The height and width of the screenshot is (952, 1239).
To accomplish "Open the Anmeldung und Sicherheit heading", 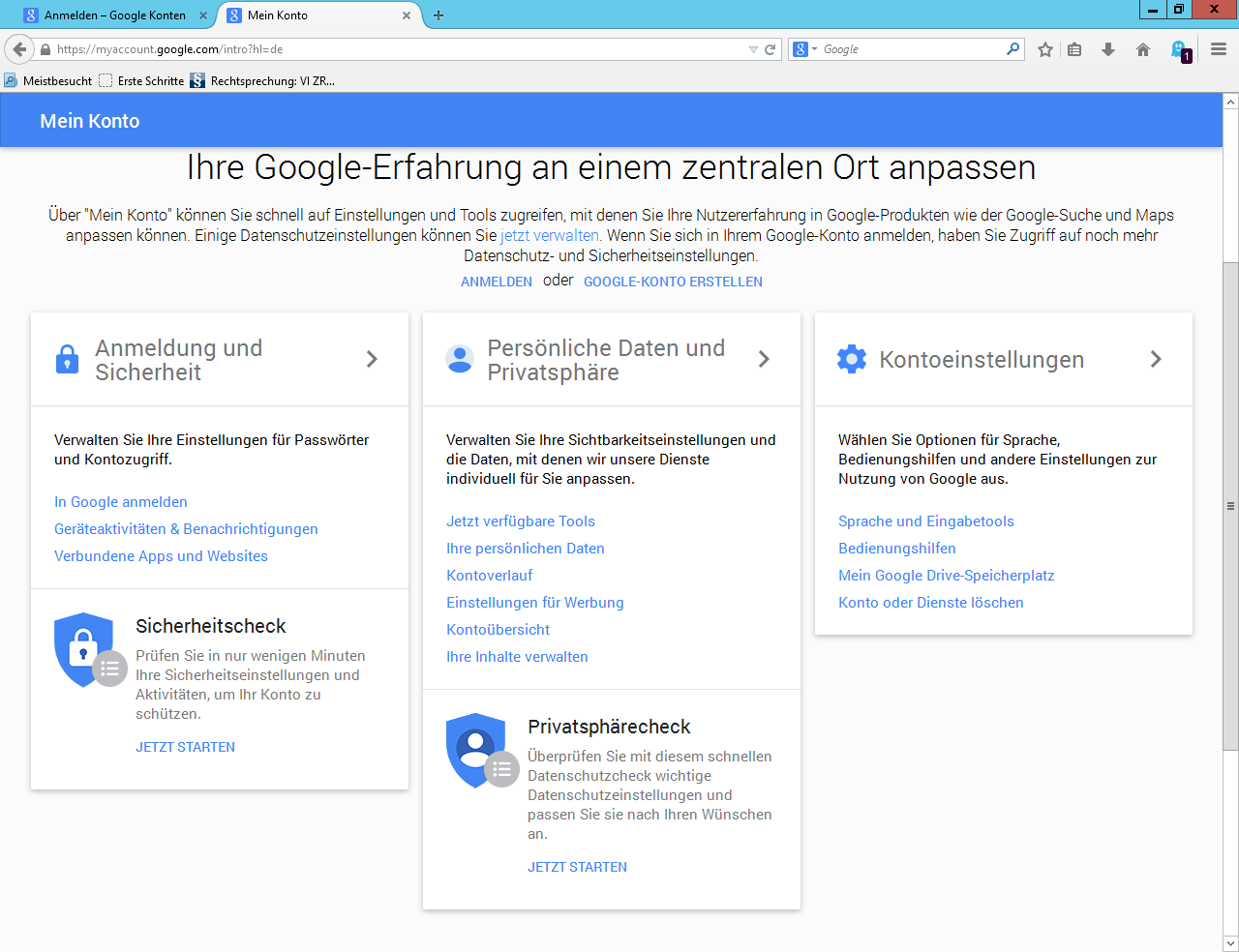I will point(179,360).
